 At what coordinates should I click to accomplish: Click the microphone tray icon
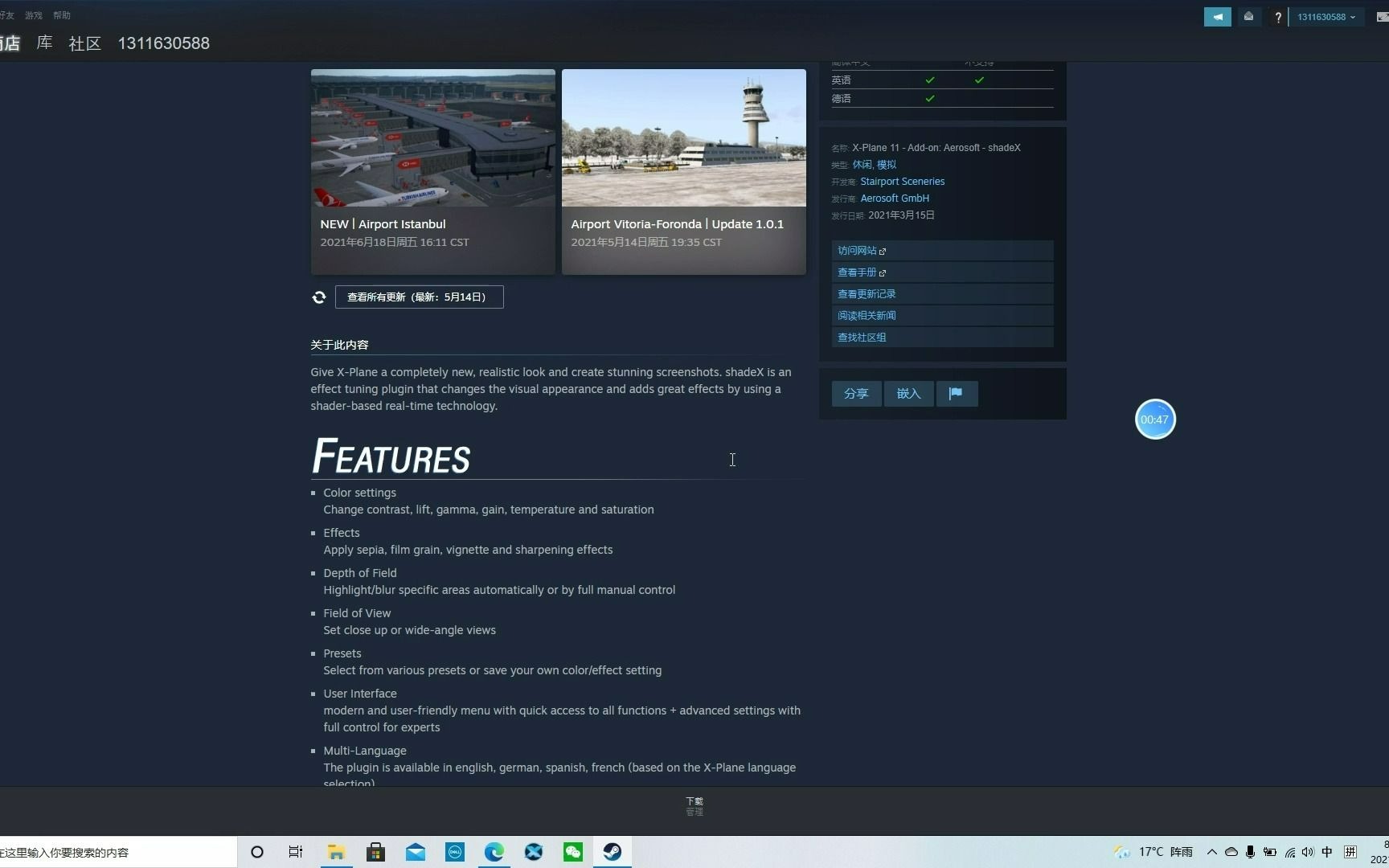pyautogui.click(x=1250, y=852)
